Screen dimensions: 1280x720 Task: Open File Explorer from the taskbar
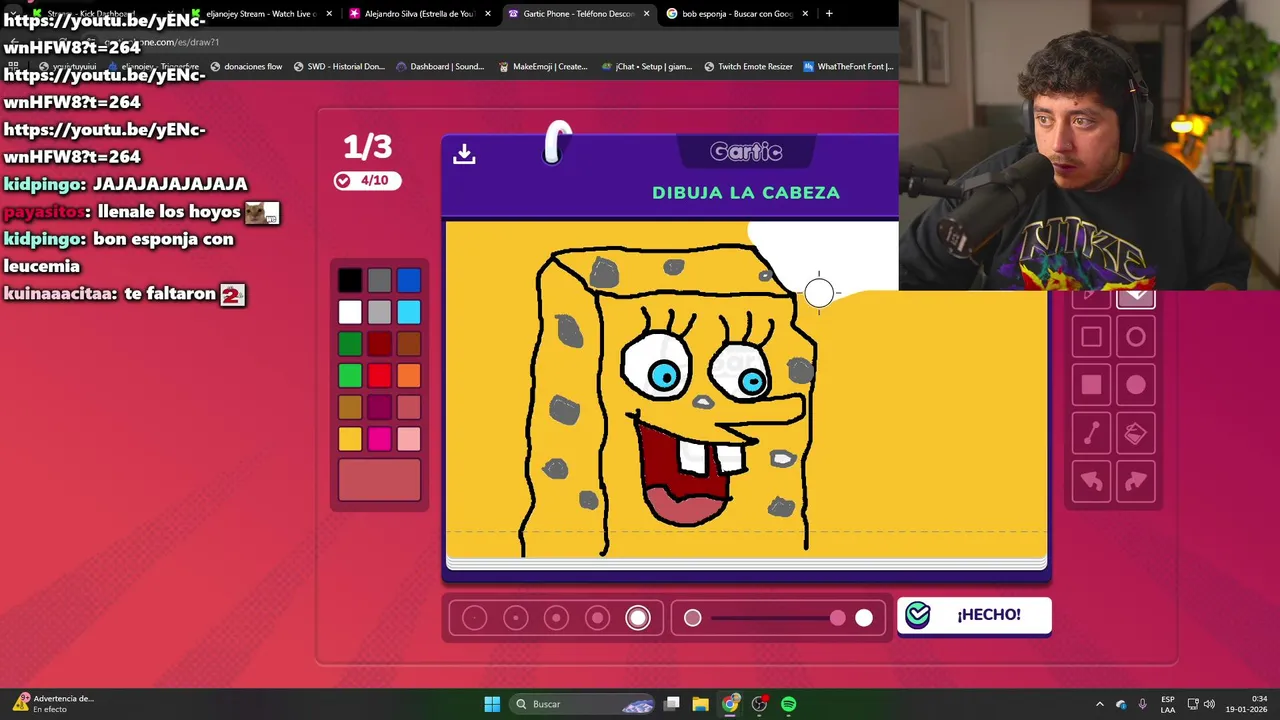pos(701,704)
